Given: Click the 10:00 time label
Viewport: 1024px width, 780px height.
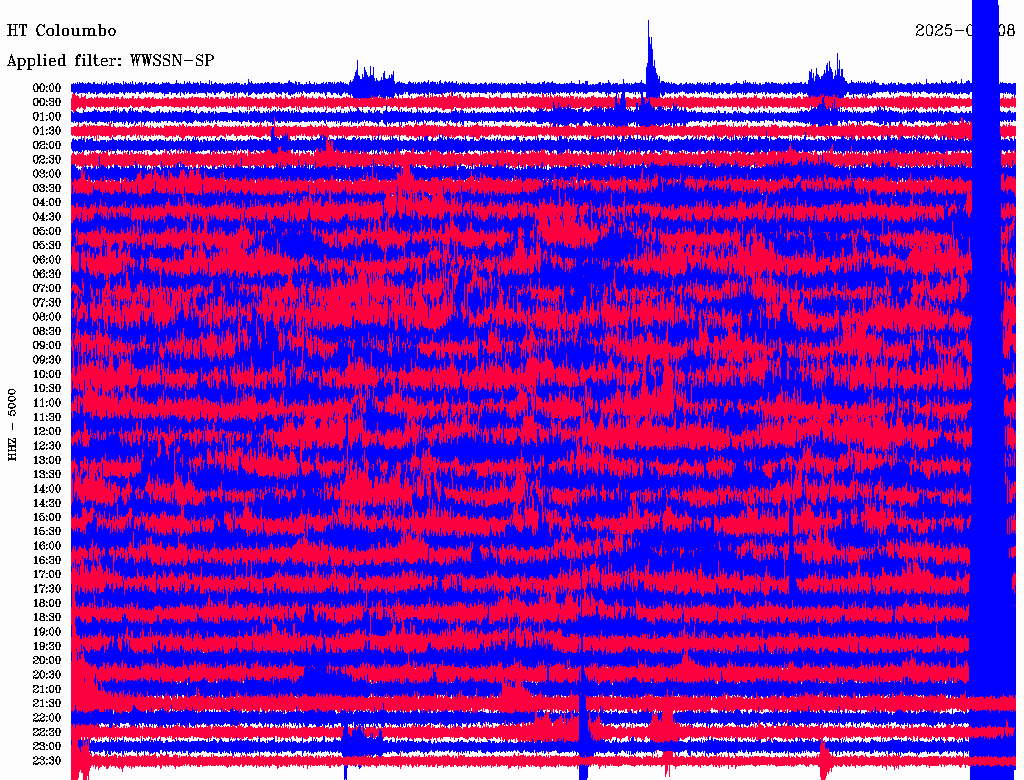Looking at the screenshot, I should [x=47, y=374].
